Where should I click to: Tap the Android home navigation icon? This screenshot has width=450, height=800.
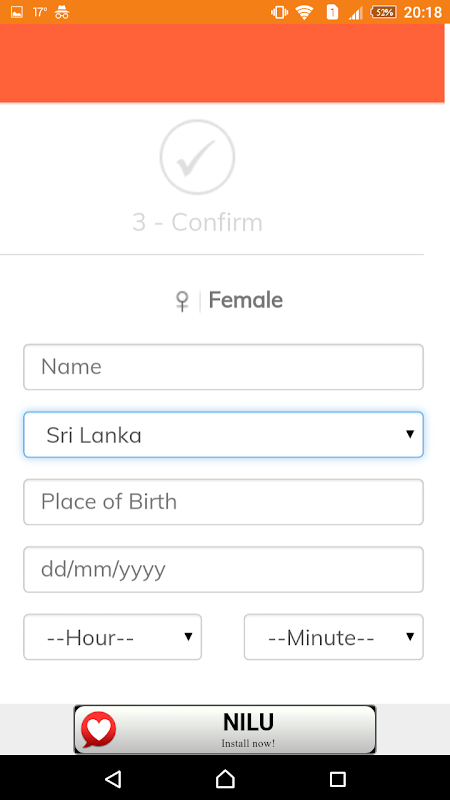[225, 779]
